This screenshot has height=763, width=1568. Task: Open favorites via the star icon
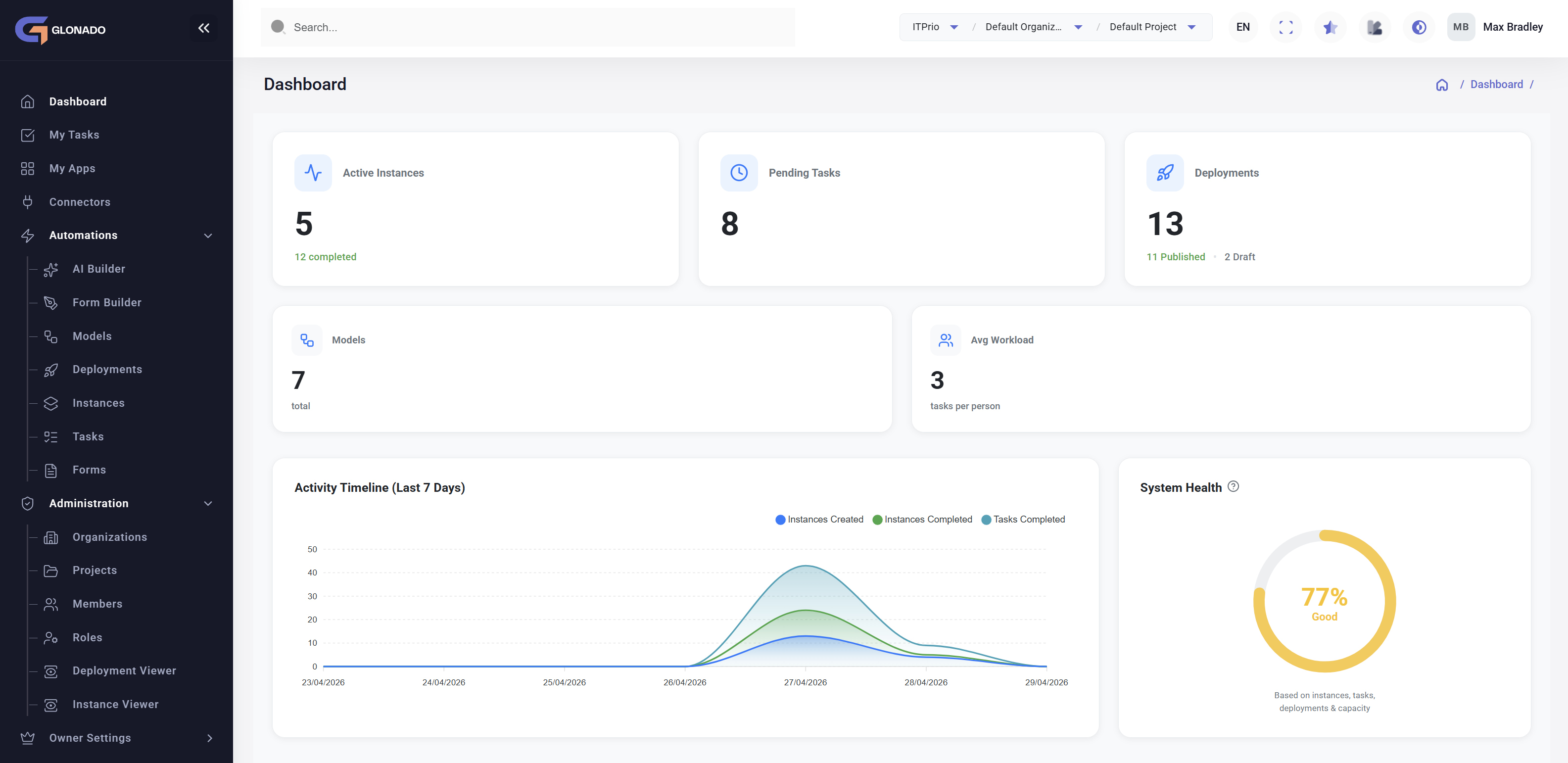pos(1330,27)
